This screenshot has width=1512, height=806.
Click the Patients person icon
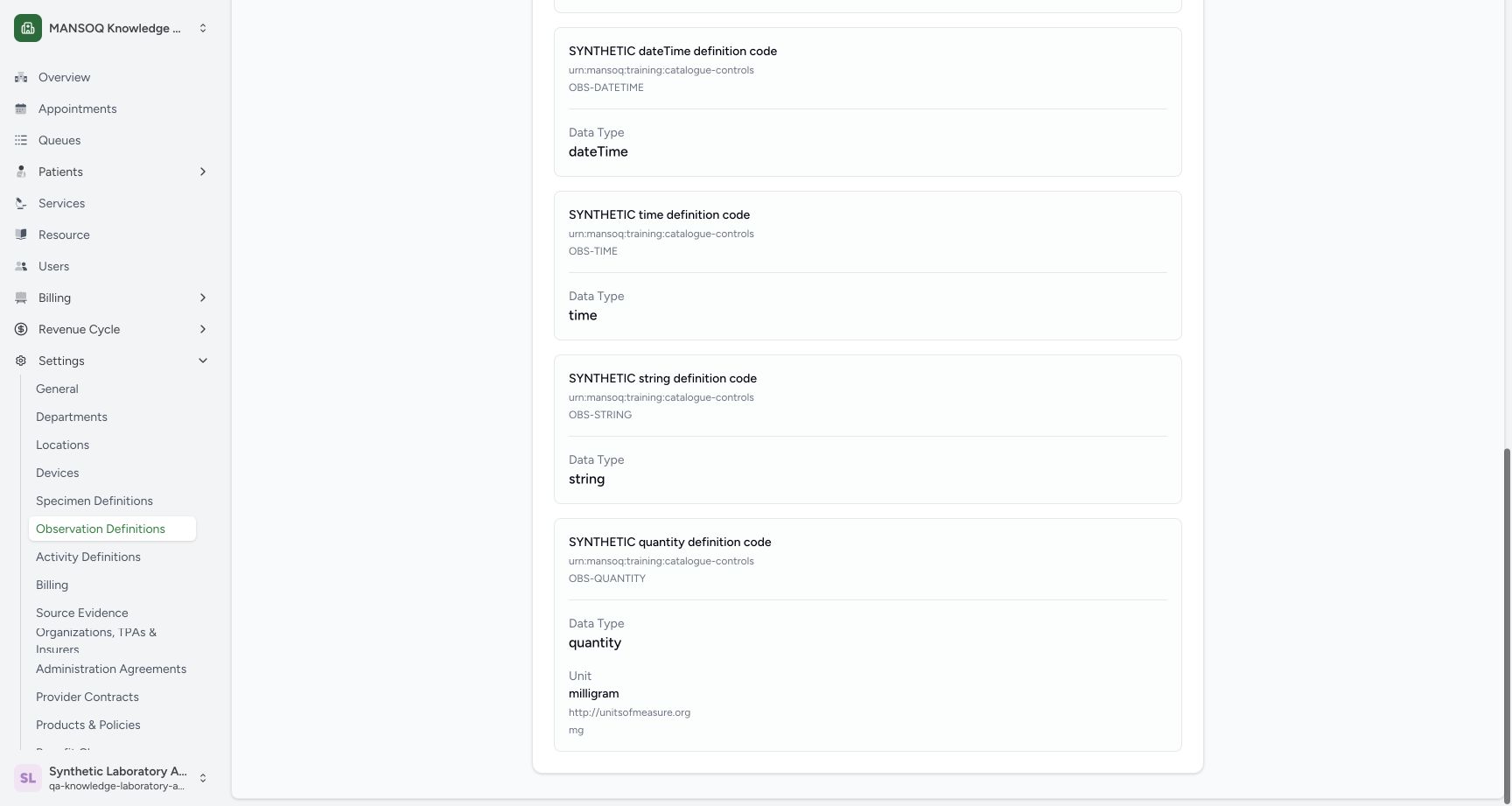(21, 172)
